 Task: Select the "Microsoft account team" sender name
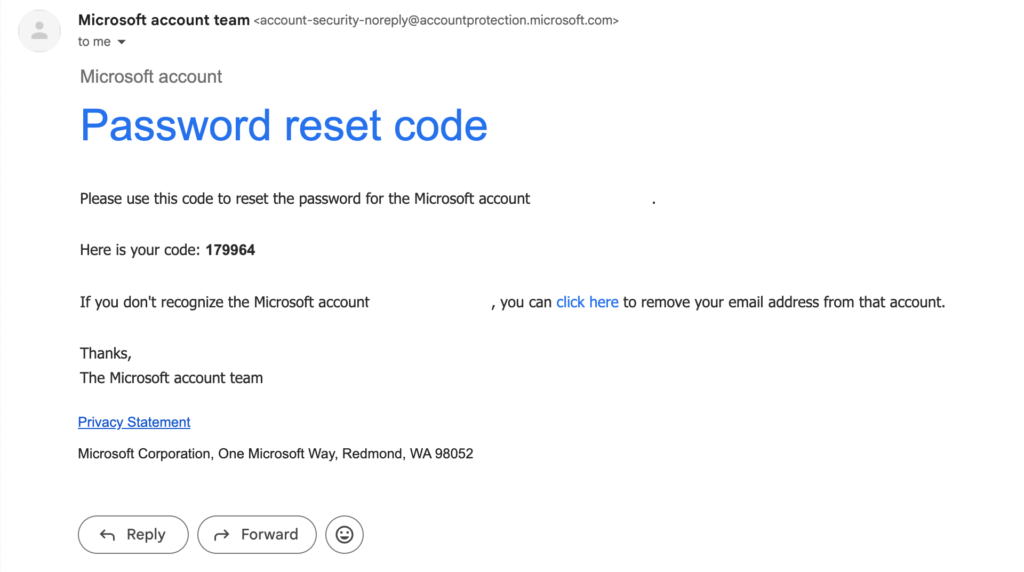click(164, 20)
